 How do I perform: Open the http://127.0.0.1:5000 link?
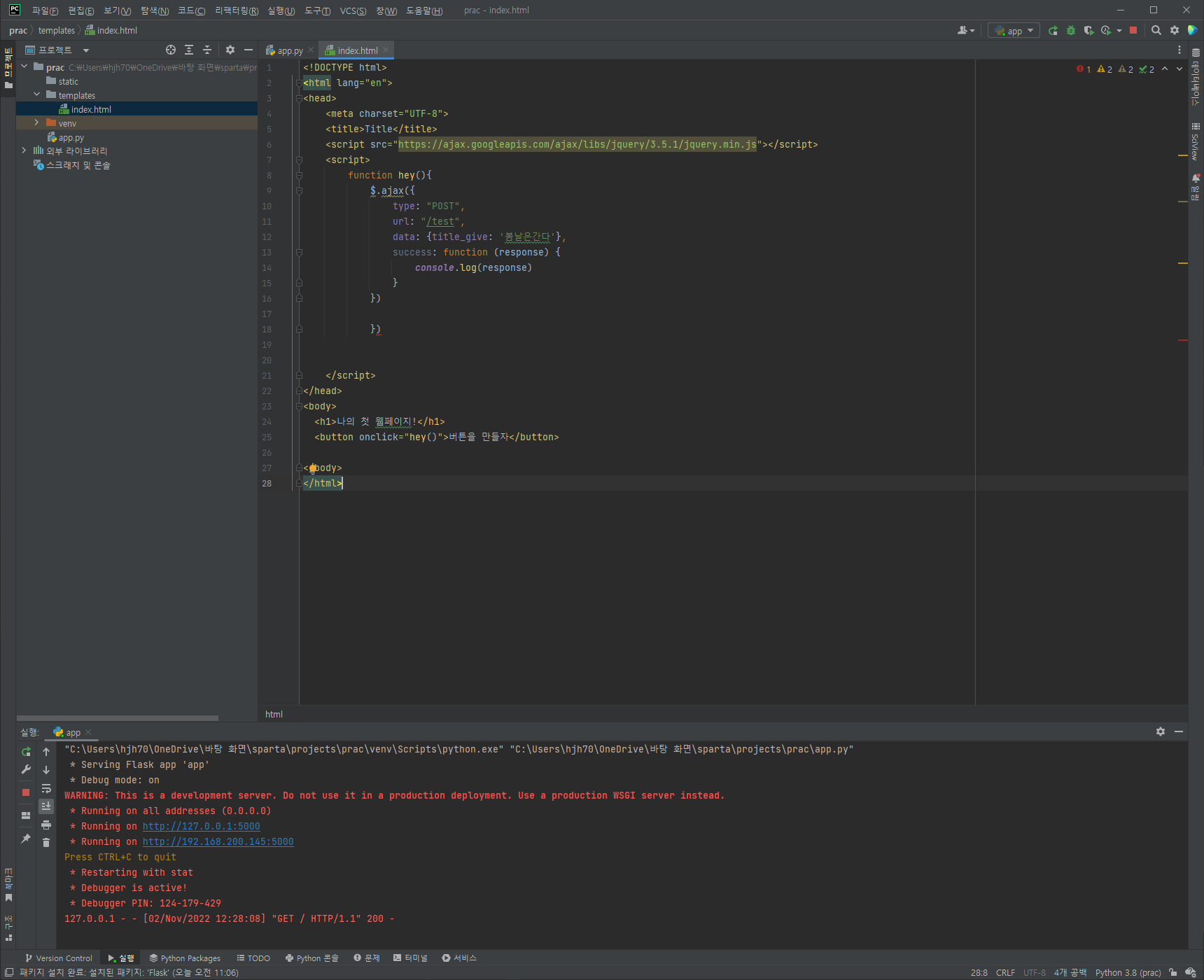[x=202, y=827]
